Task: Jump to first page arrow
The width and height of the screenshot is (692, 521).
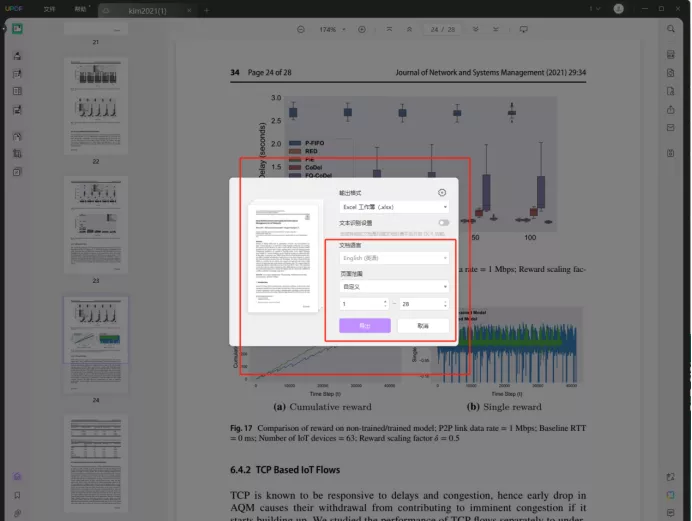Action: [x=389, y=30]
